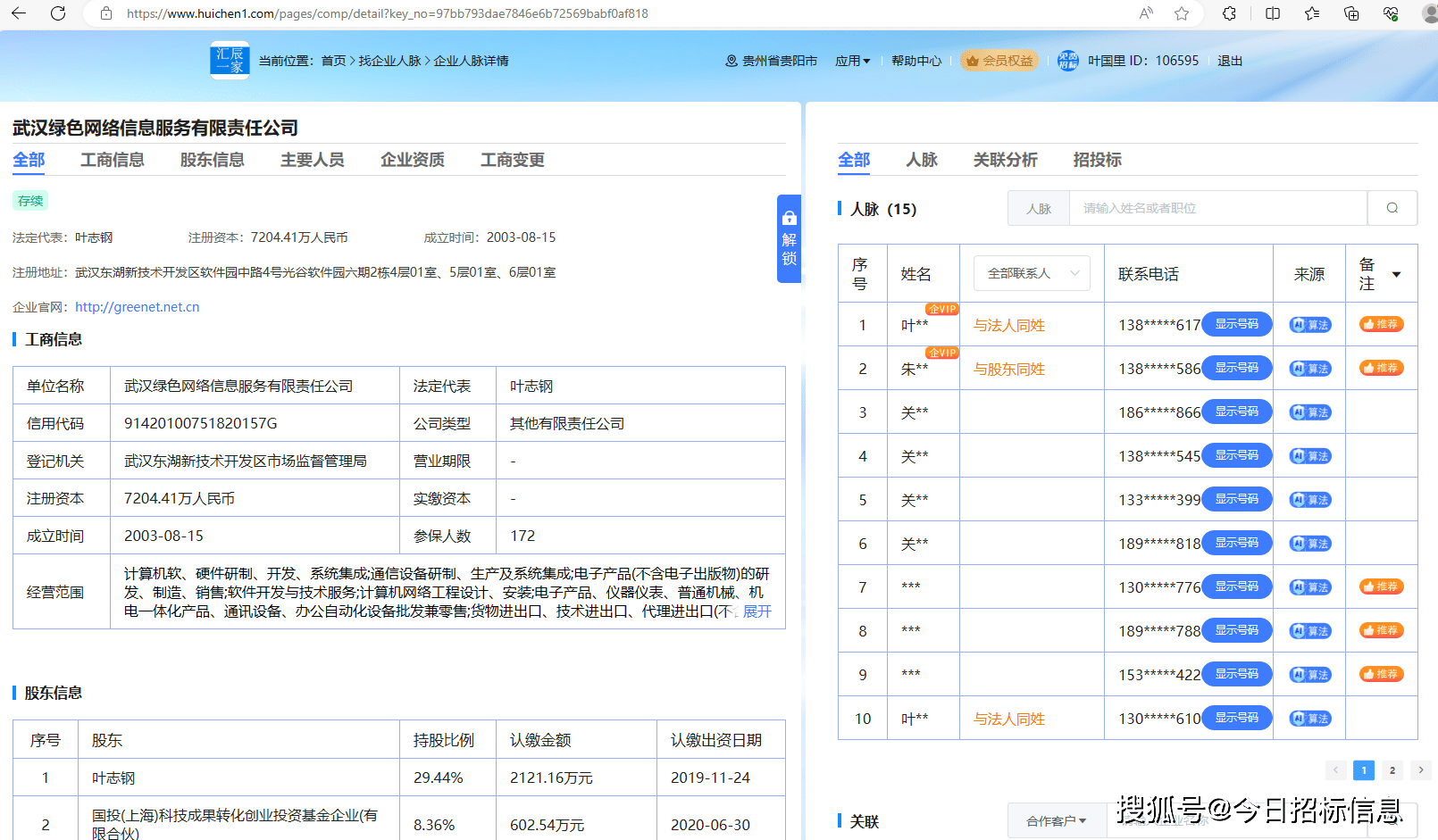
Task: Open the 备注 column dropdown arrow
Action: tap(1397, 274)
